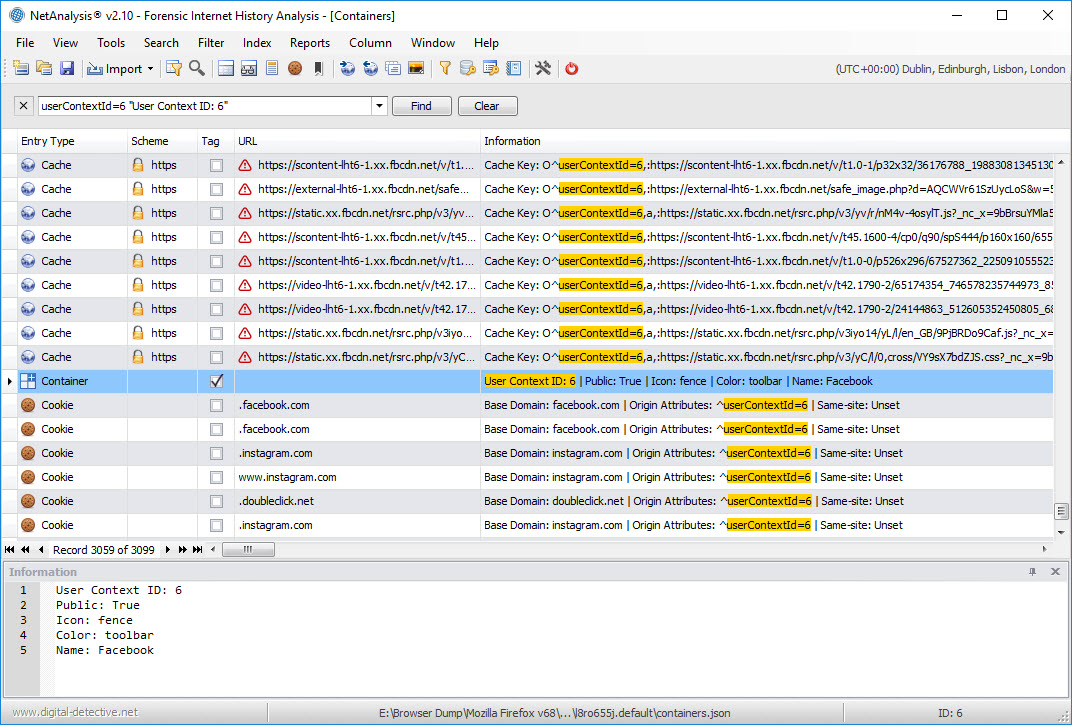Close the search bar with X button
1072x725 pixels.
[x=23, y=106]
